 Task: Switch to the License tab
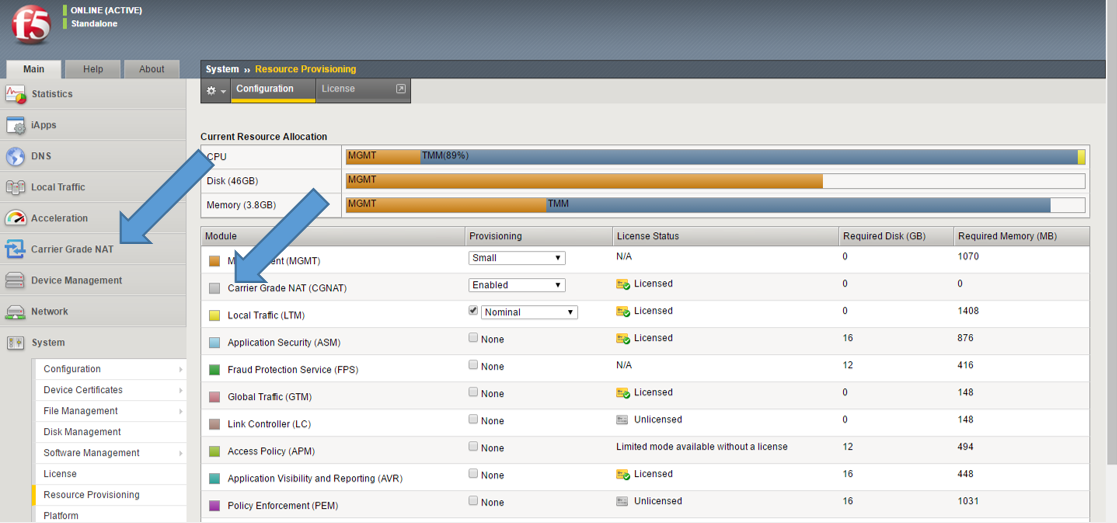(338, 89)
